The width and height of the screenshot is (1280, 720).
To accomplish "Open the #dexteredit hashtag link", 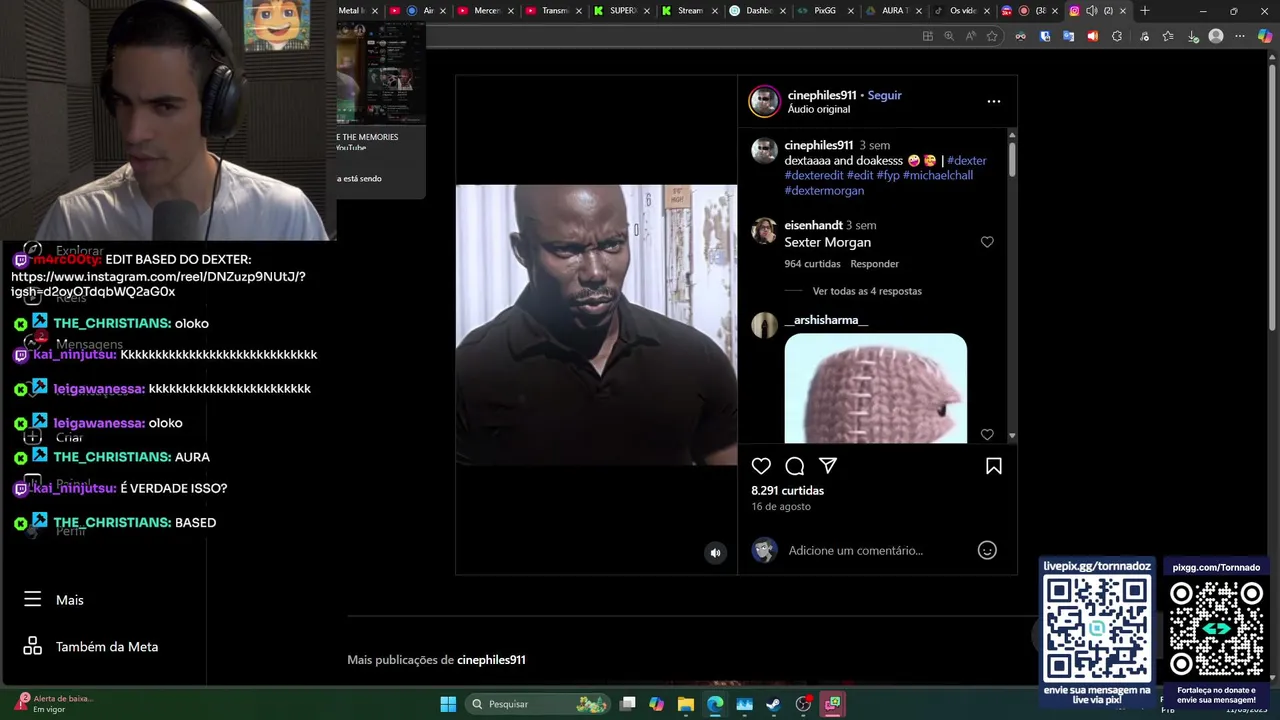I will point(814,175).
